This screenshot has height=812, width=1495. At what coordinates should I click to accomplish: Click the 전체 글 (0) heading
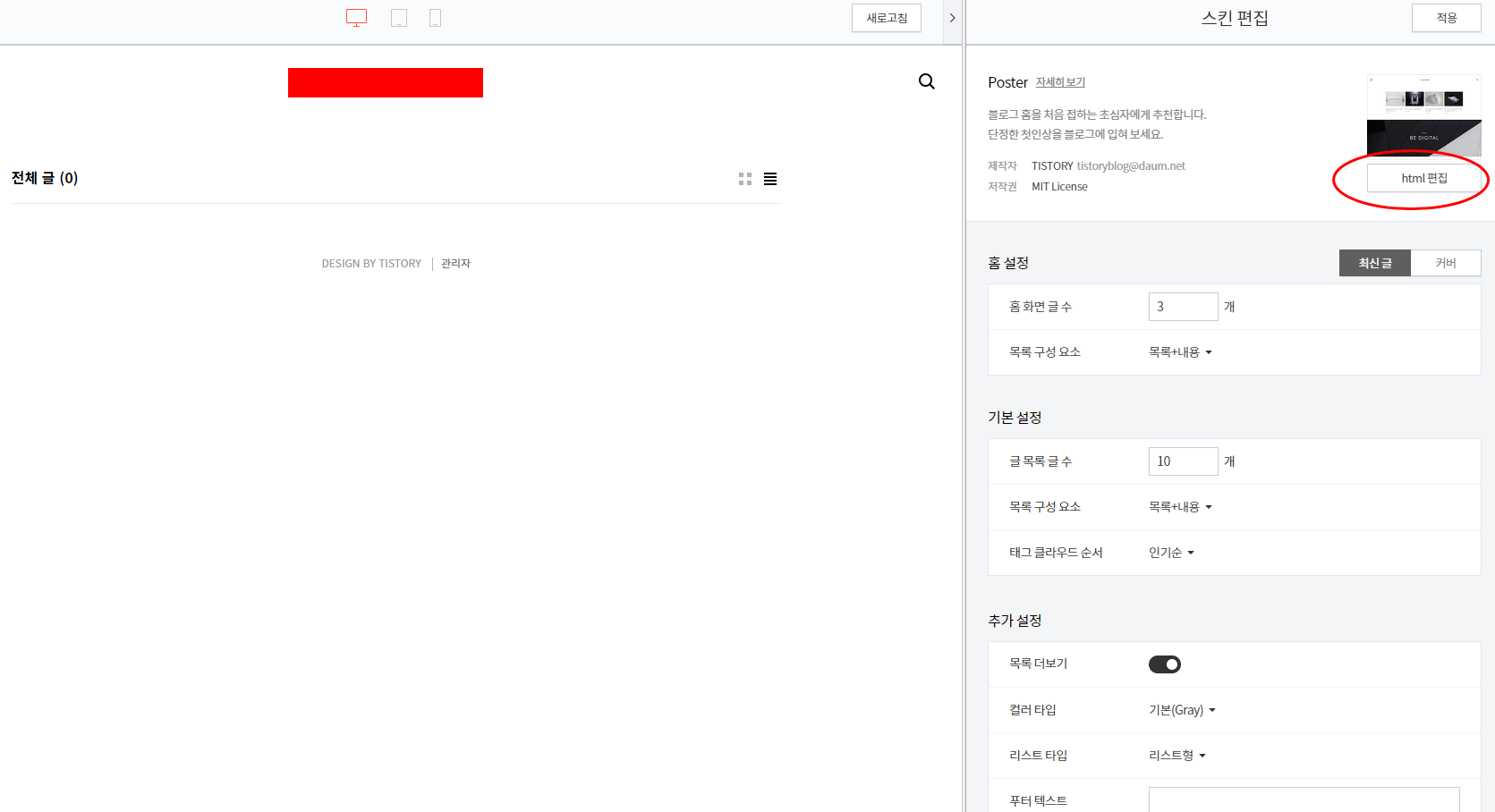45,178
